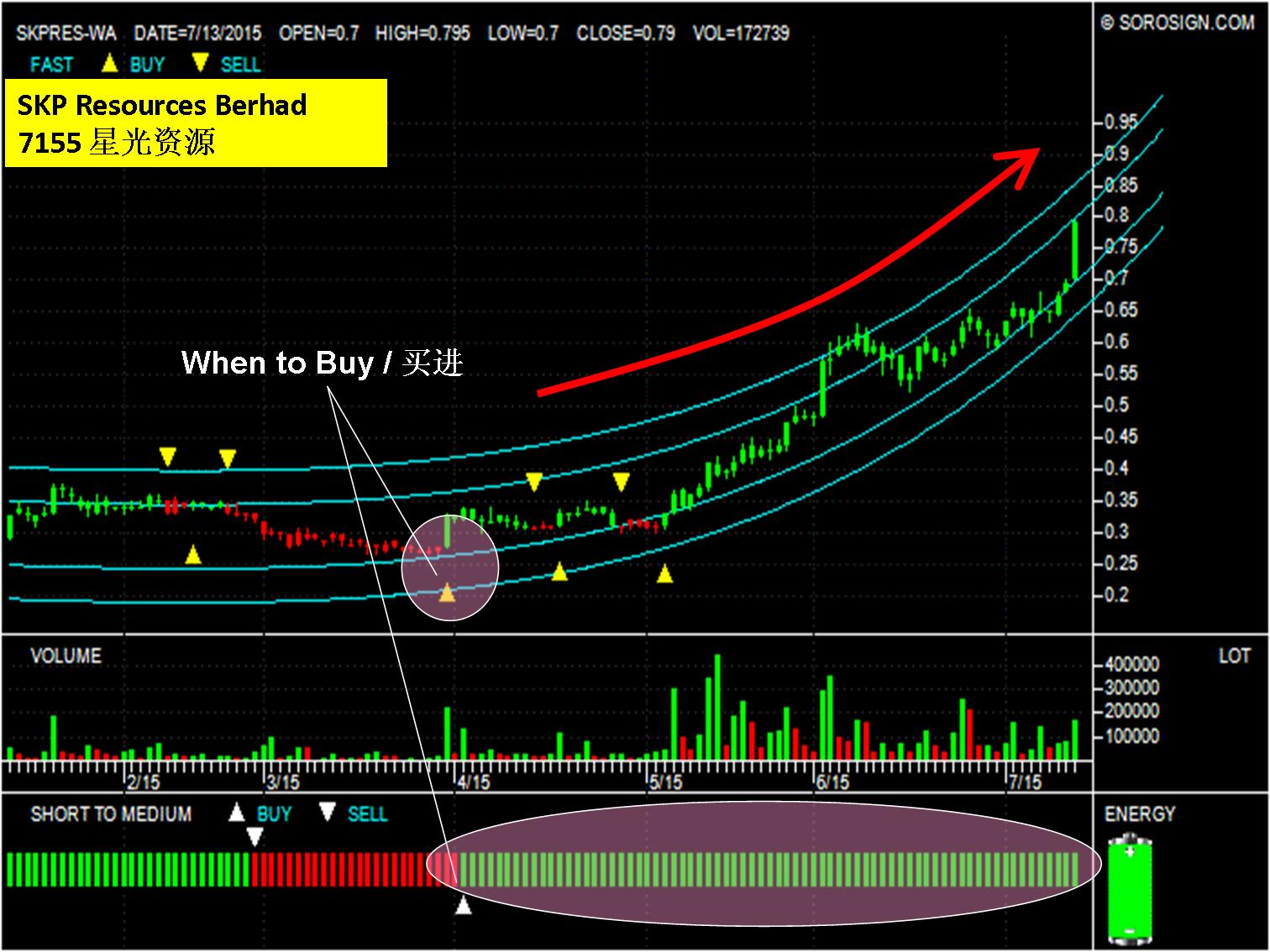Screen dimensions: 1270x952
Task: Click the 3/15 date axis label
Action: coord(283,782)
